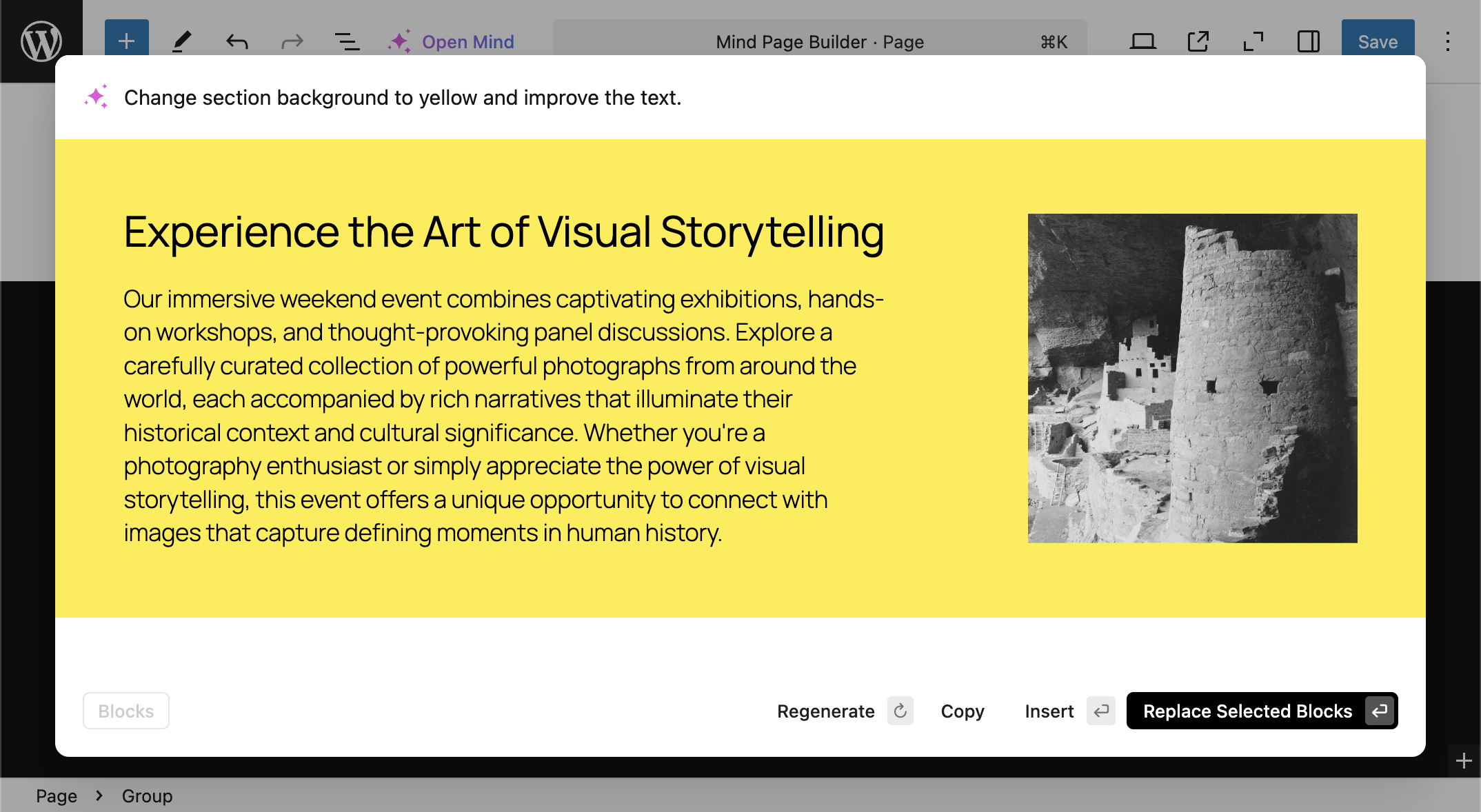Copy the generated blocks
1481x812 pixels.
[x=963, y=711]
